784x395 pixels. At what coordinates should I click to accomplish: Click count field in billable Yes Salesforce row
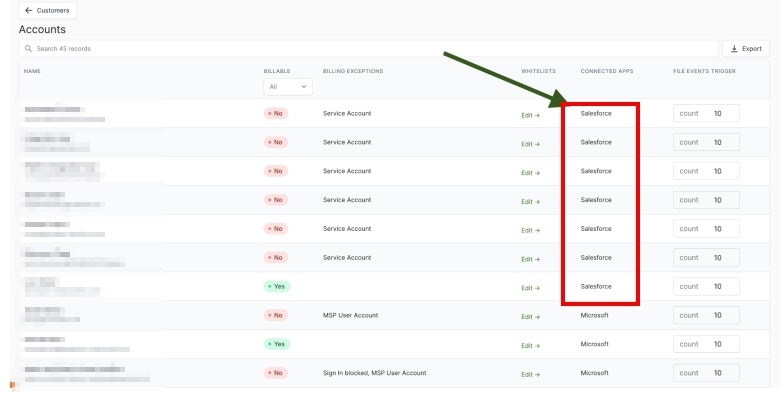pos(706,286)
